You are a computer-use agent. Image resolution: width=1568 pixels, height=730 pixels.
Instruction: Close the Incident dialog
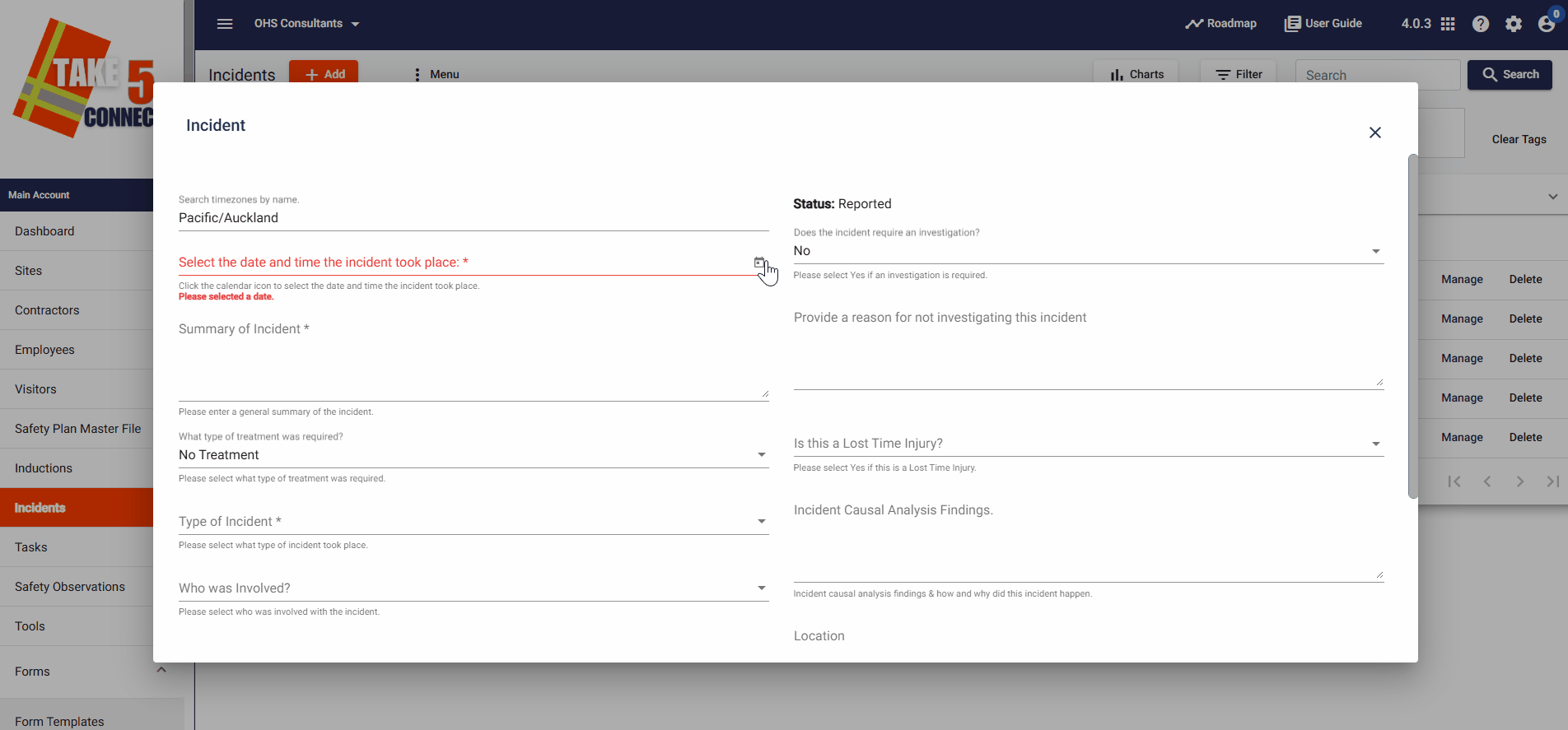click(x=1374, y=133)
